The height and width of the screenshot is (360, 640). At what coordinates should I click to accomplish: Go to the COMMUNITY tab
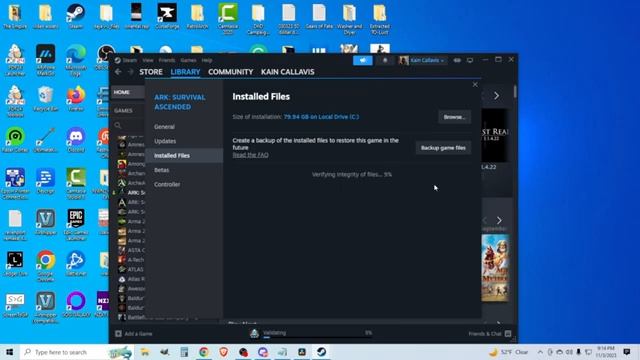tap(231, 72)
